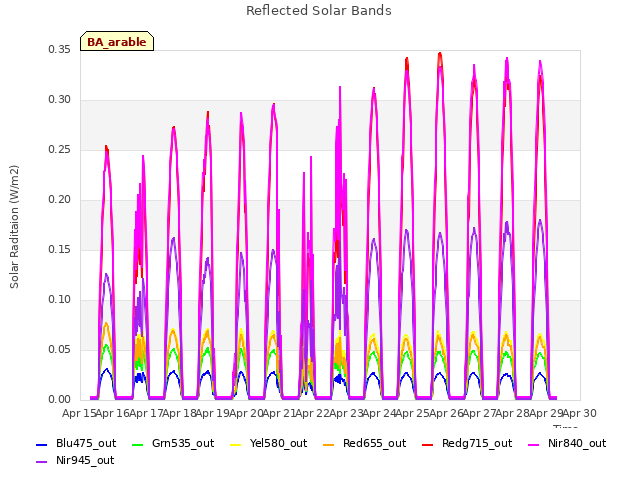This screenshot has height=480, width=640.
Task: Click the 0.30 y-axis tick label
Action: click(60, 100)
